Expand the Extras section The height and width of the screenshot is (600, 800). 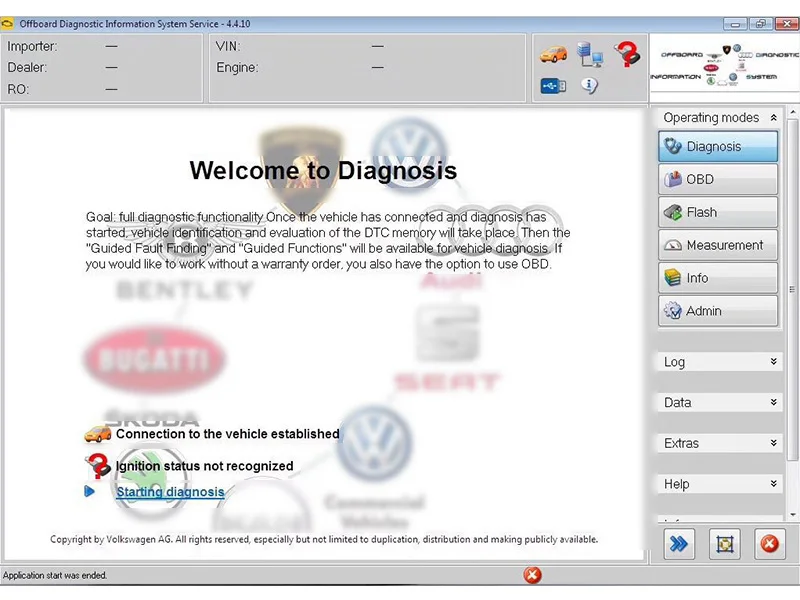click(x=773, y=443)
